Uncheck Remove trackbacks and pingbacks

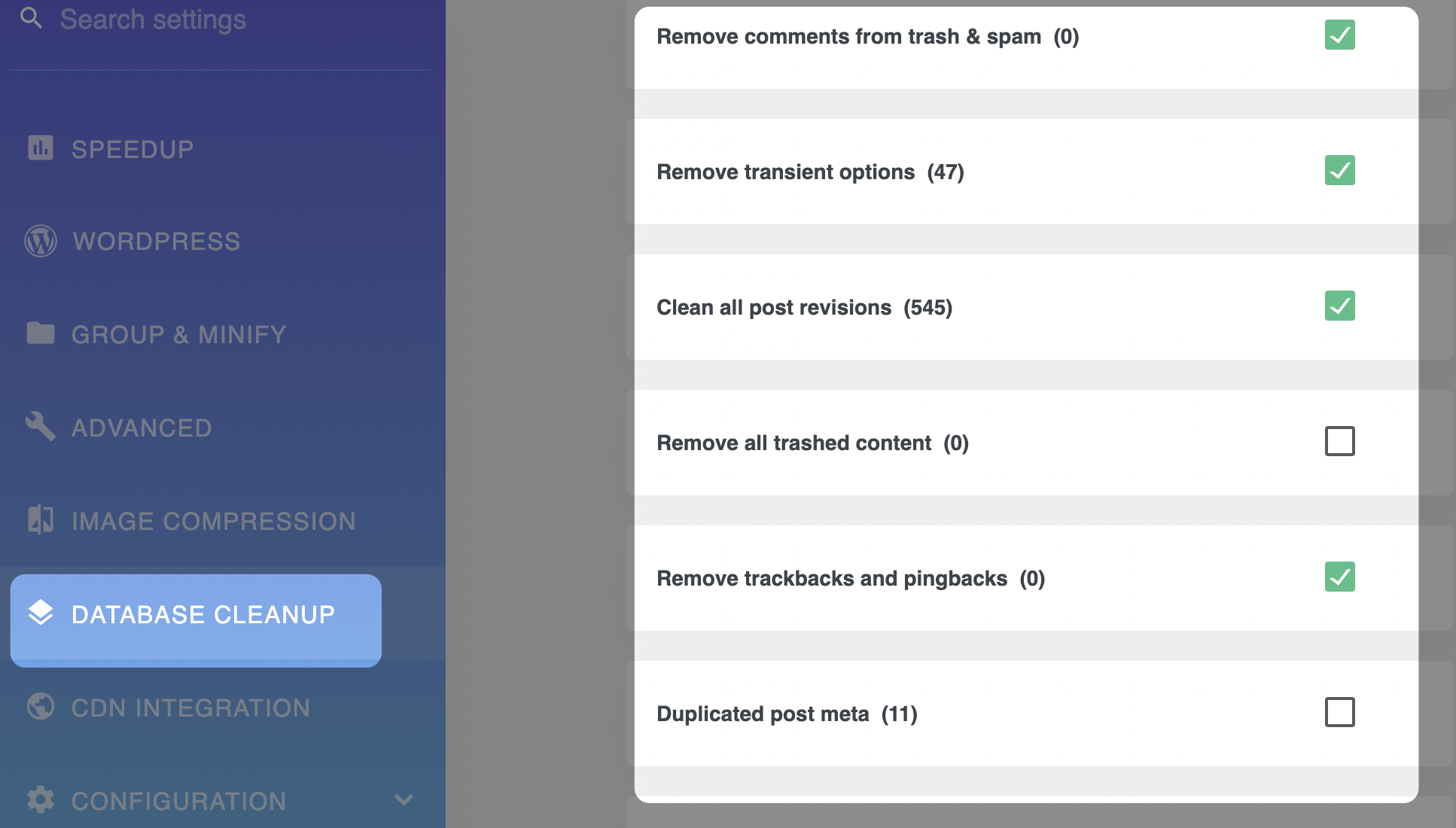pyautogui.click(x=1340, y=577)
